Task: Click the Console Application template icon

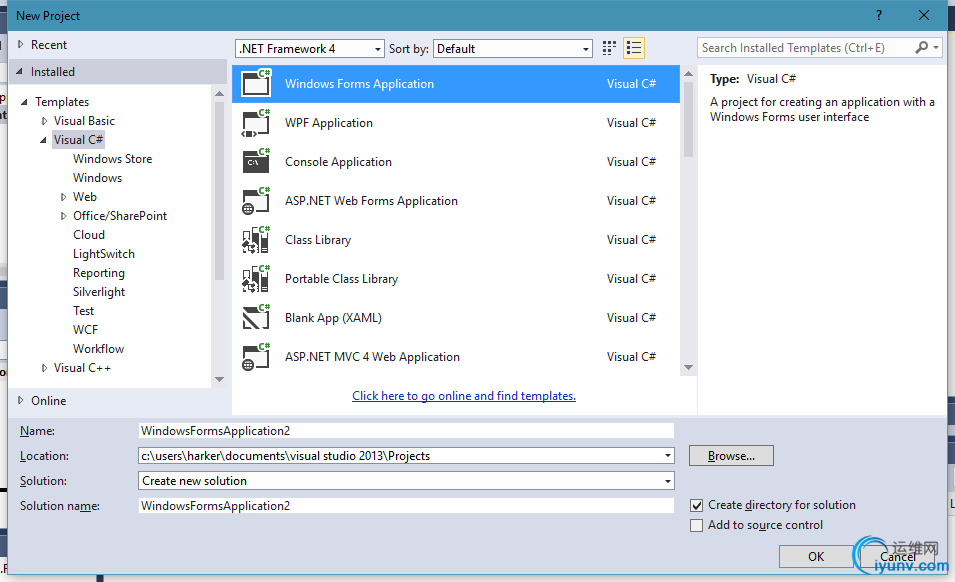Action: [x=256, y=161]
